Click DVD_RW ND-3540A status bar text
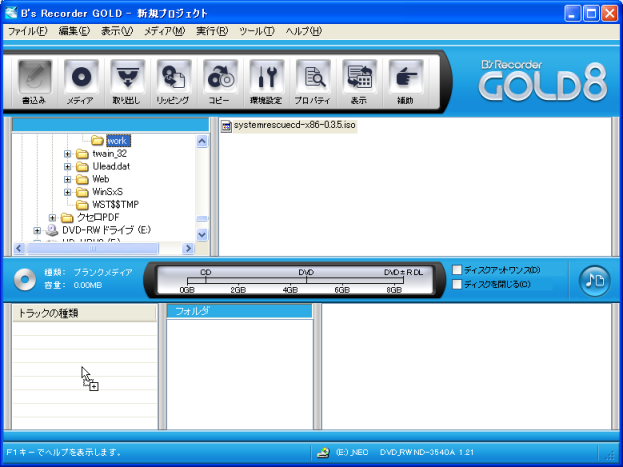Screen dimensions: 623x467 click(x=426, y=452)
